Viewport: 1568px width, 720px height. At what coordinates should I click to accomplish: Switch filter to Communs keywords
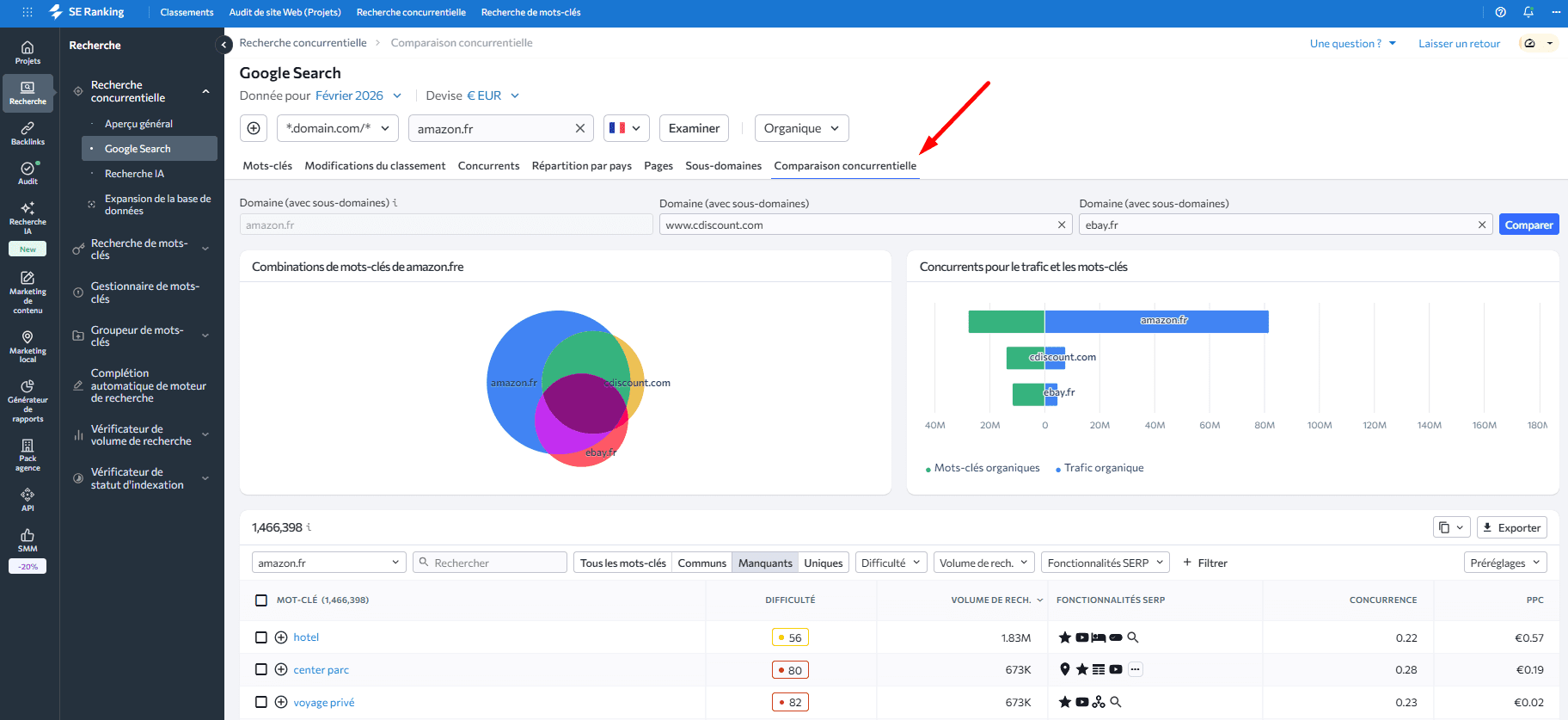coord(701,563)
